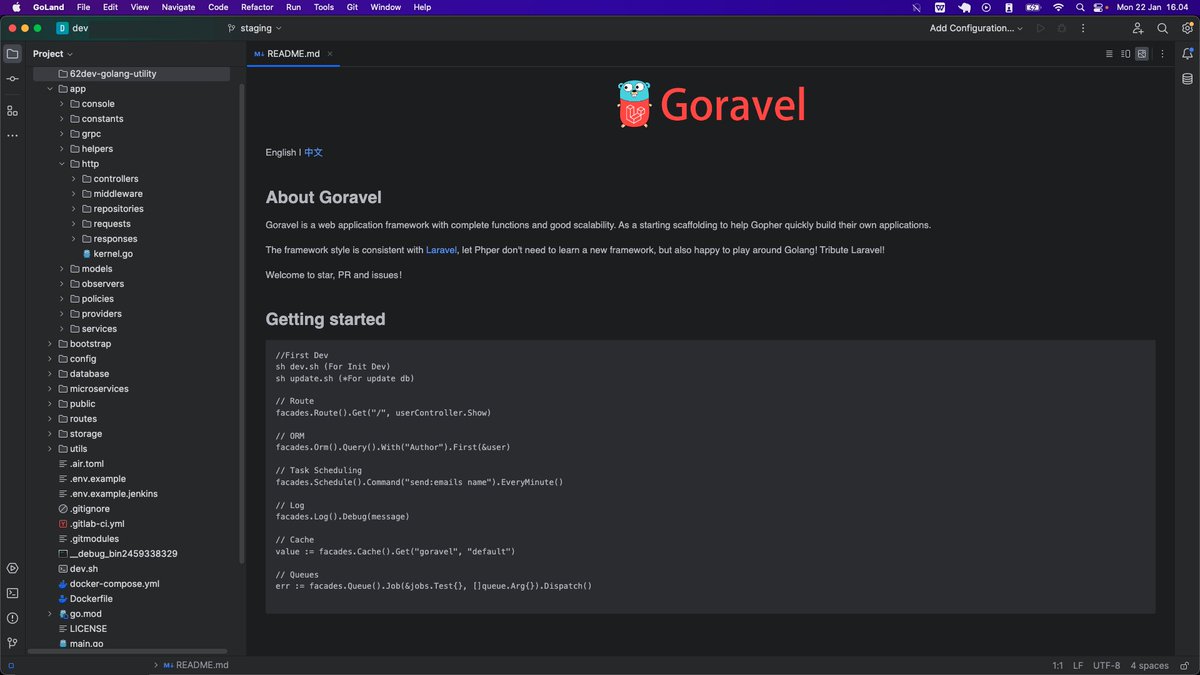Expand the middleware folder

(73, 194)
